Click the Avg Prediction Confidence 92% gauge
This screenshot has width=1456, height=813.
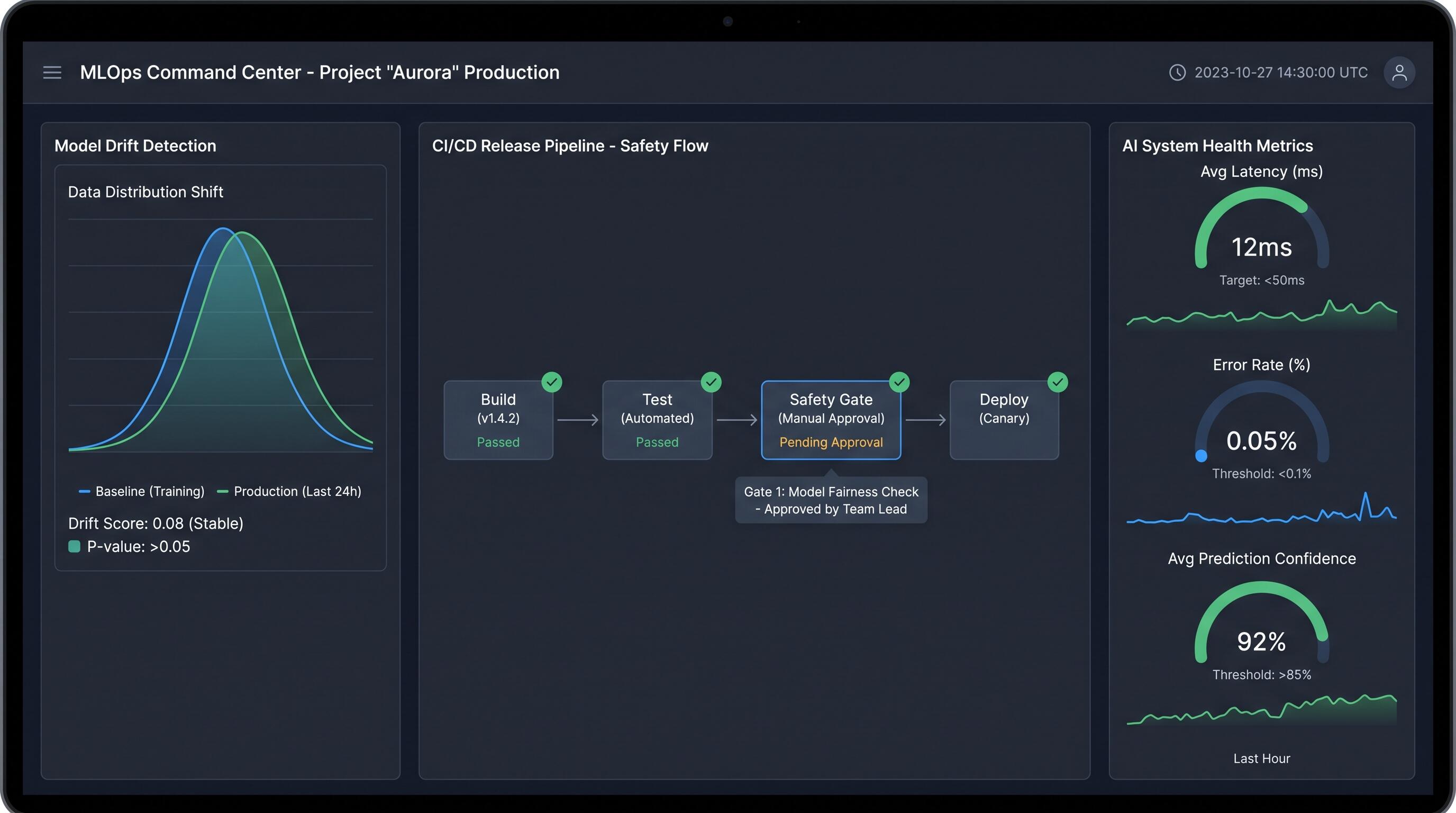pos(1261,623)
